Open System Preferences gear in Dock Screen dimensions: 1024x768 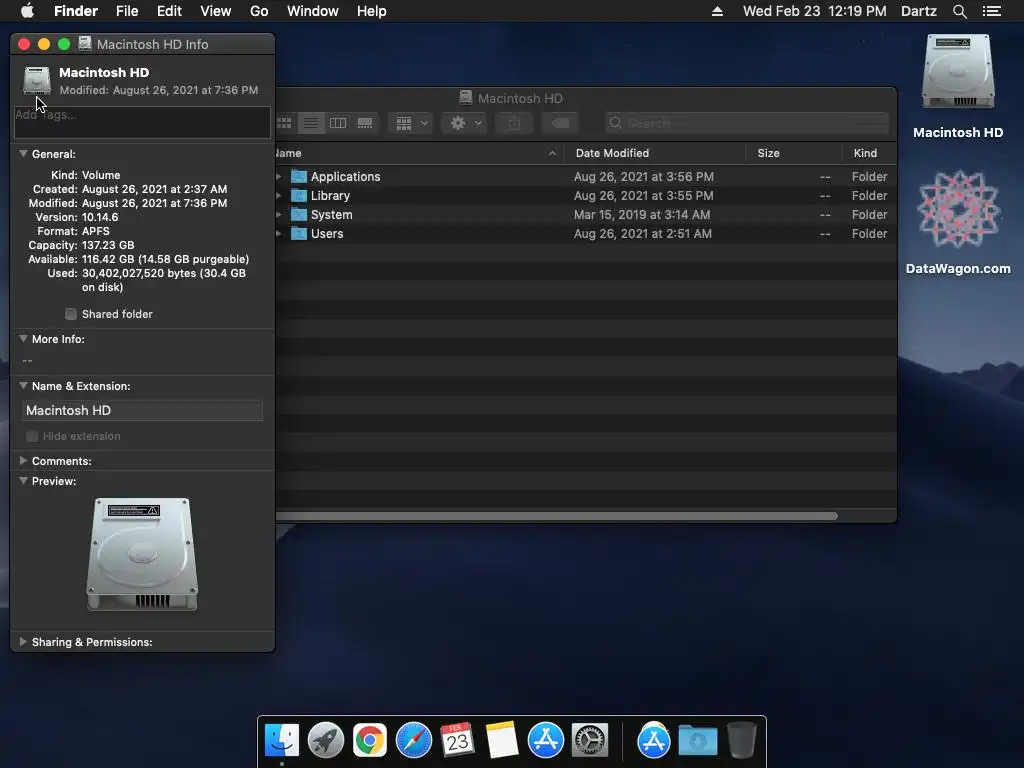click(590, 741)
